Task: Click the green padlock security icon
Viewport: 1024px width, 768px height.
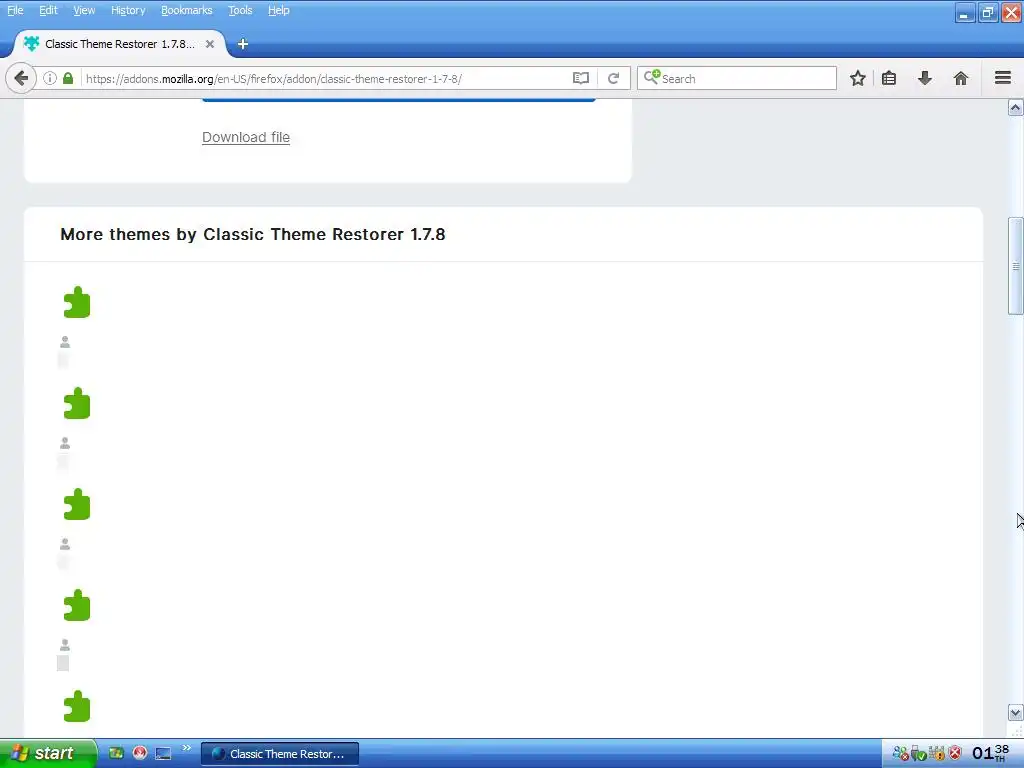Action: pos(67,78)
